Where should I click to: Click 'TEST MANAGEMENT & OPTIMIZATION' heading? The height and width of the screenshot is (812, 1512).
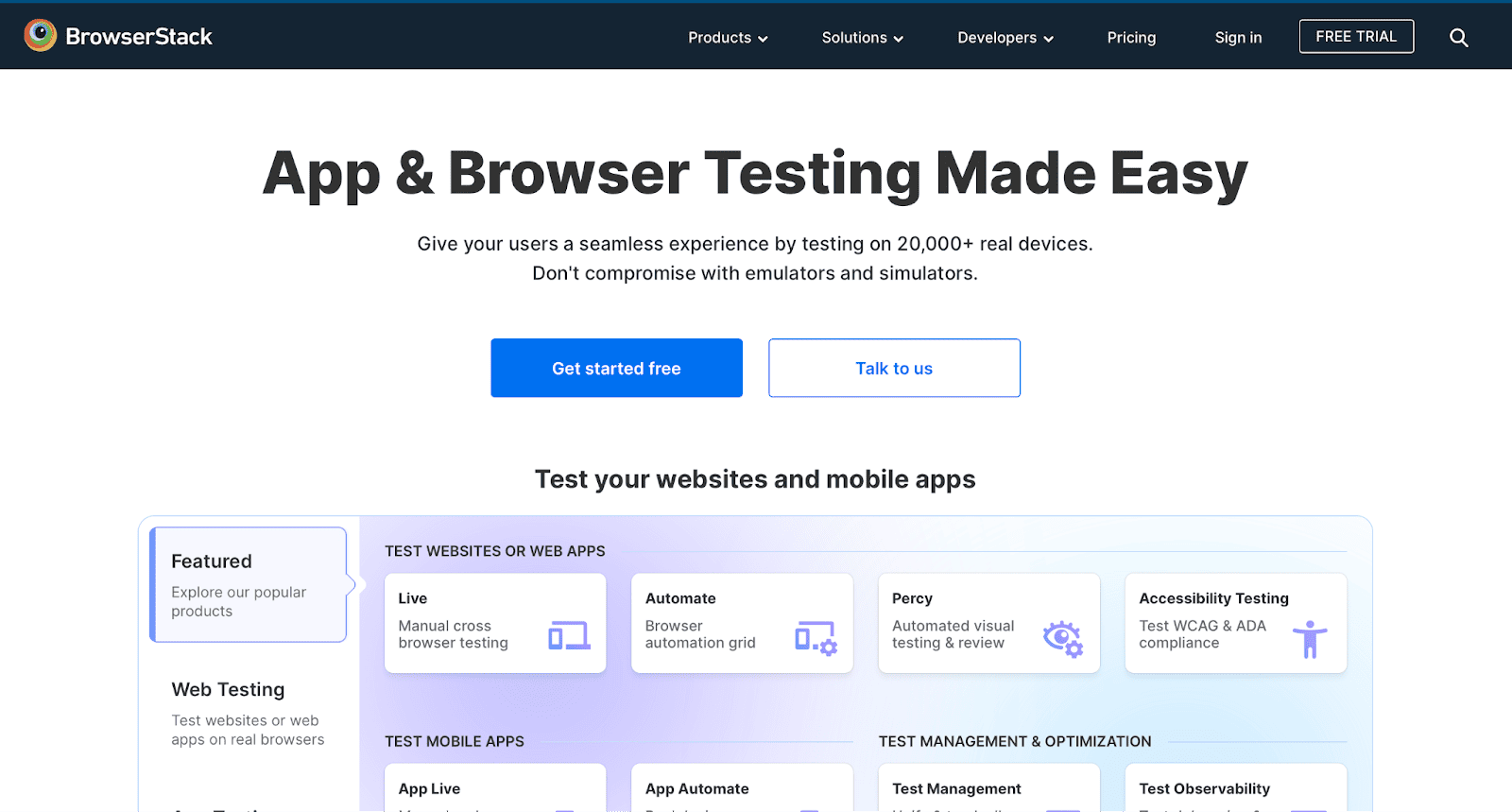[x=1015, y=741]
